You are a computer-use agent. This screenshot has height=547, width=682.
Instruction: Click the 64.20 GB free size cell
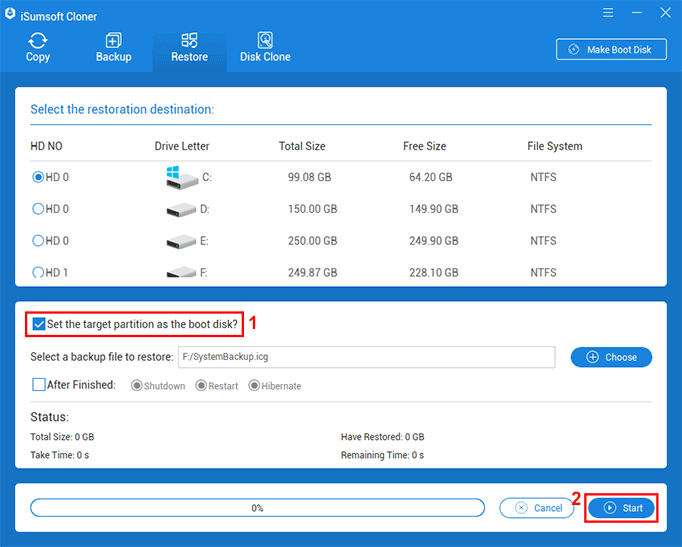click(431, 177)
